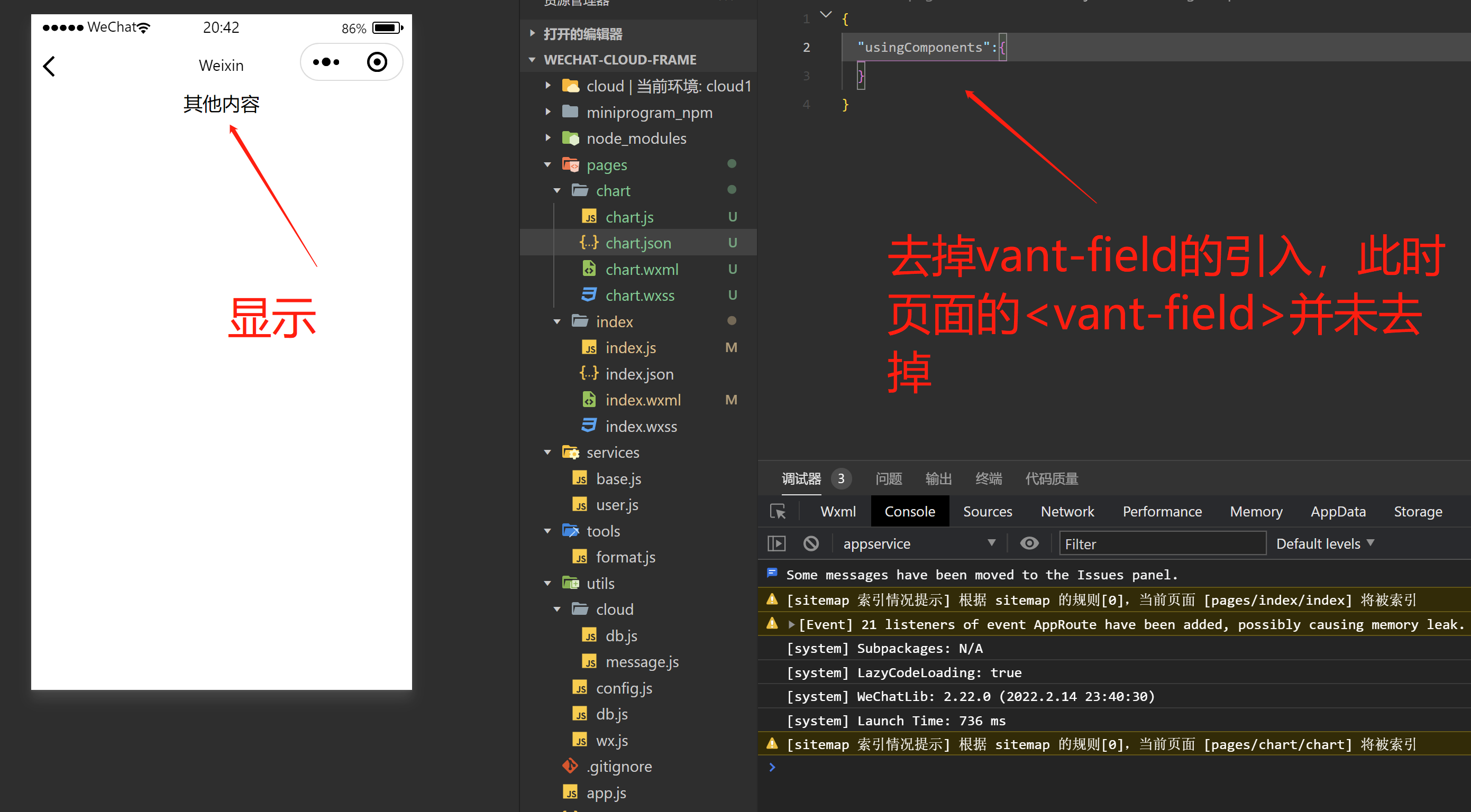
Task: Open the .gitignore file
Action: point(619,767)
